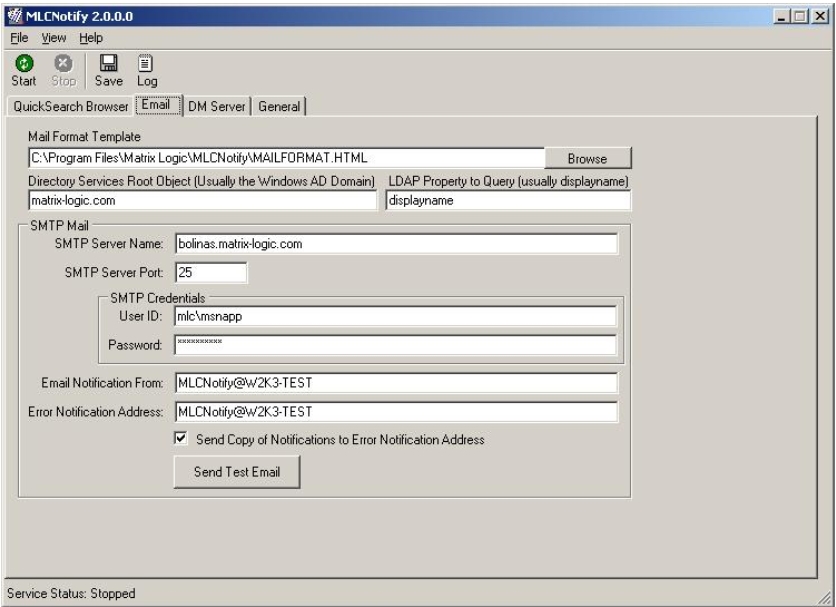Click the LDAP Property to Query field
Image resolution: width=836 pixels, height=607 pixels.
[508, 201]
